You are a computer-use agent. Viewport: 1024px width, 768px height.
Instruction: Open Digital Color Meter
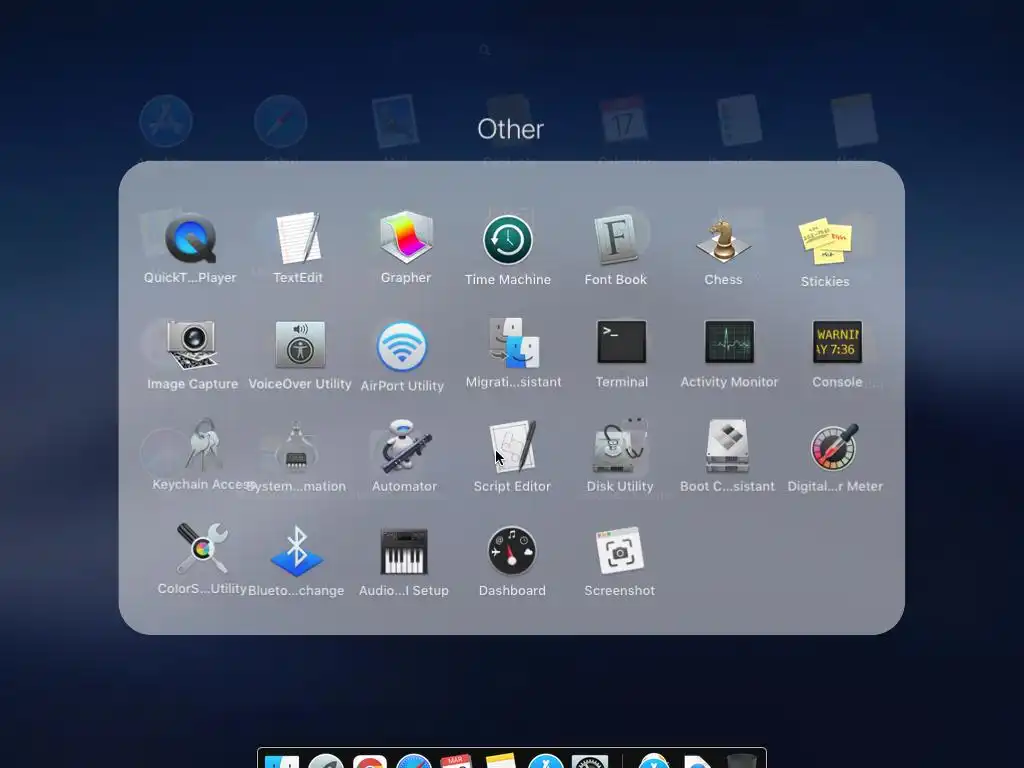pos(835,447)
